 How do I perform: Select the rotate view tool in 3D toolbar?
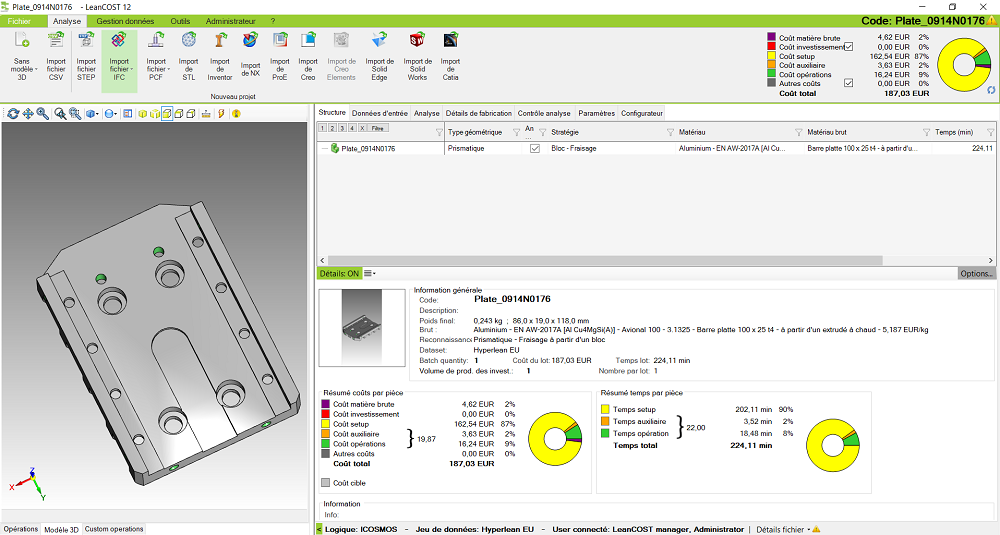click(x=13, y=114)
